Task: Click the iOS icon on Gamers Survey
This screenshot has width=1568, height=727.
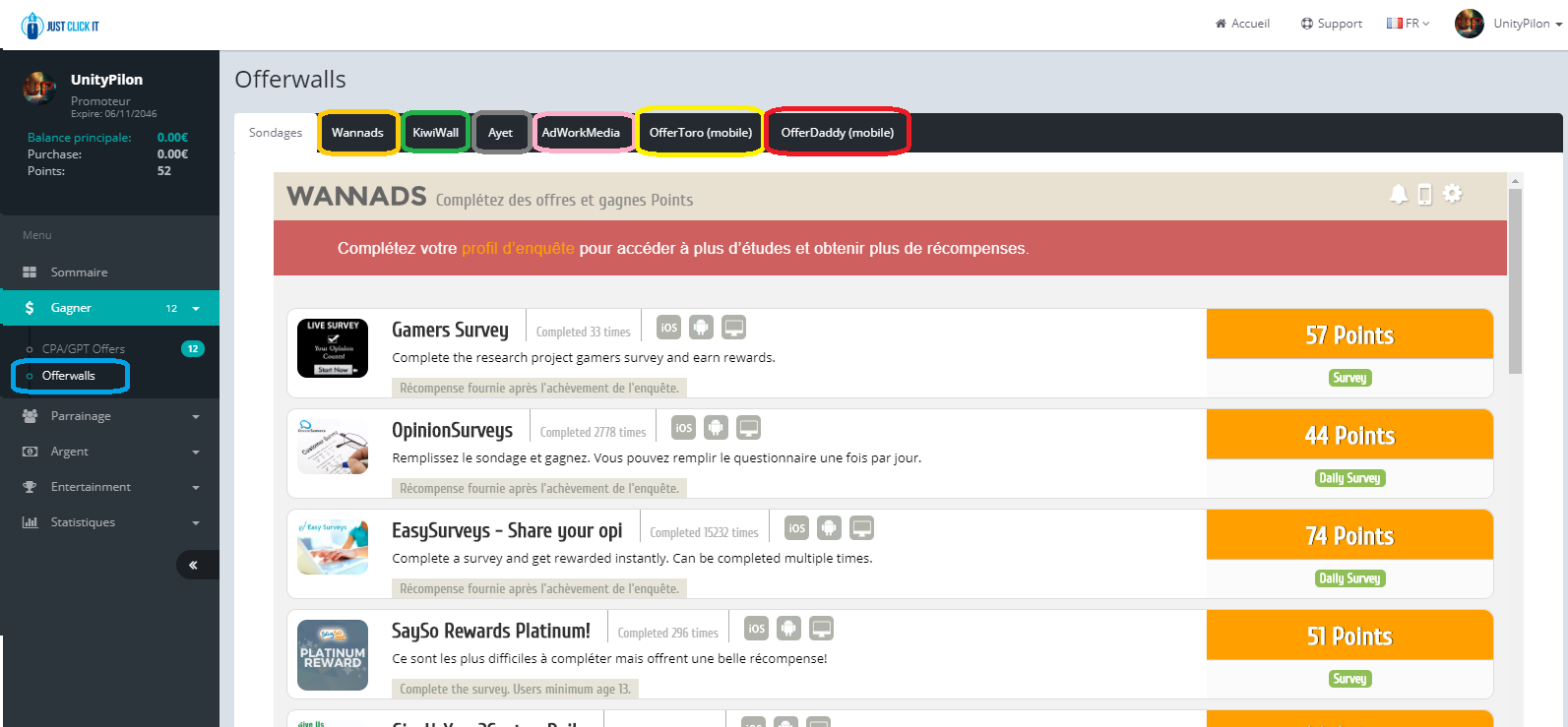Action: (668, 328)
